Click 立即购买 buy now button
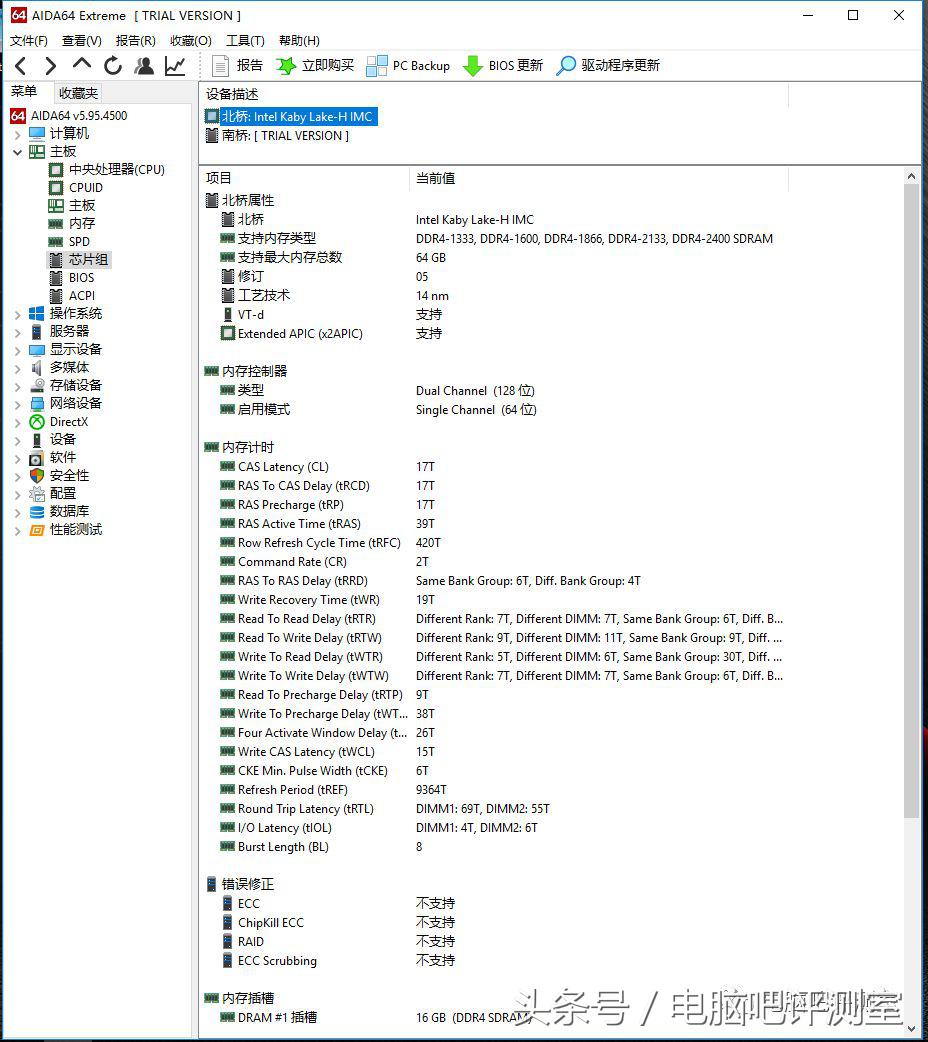The height and width of the screenshot is (1042, 928). pyautogui.click(x=315, y=66)
